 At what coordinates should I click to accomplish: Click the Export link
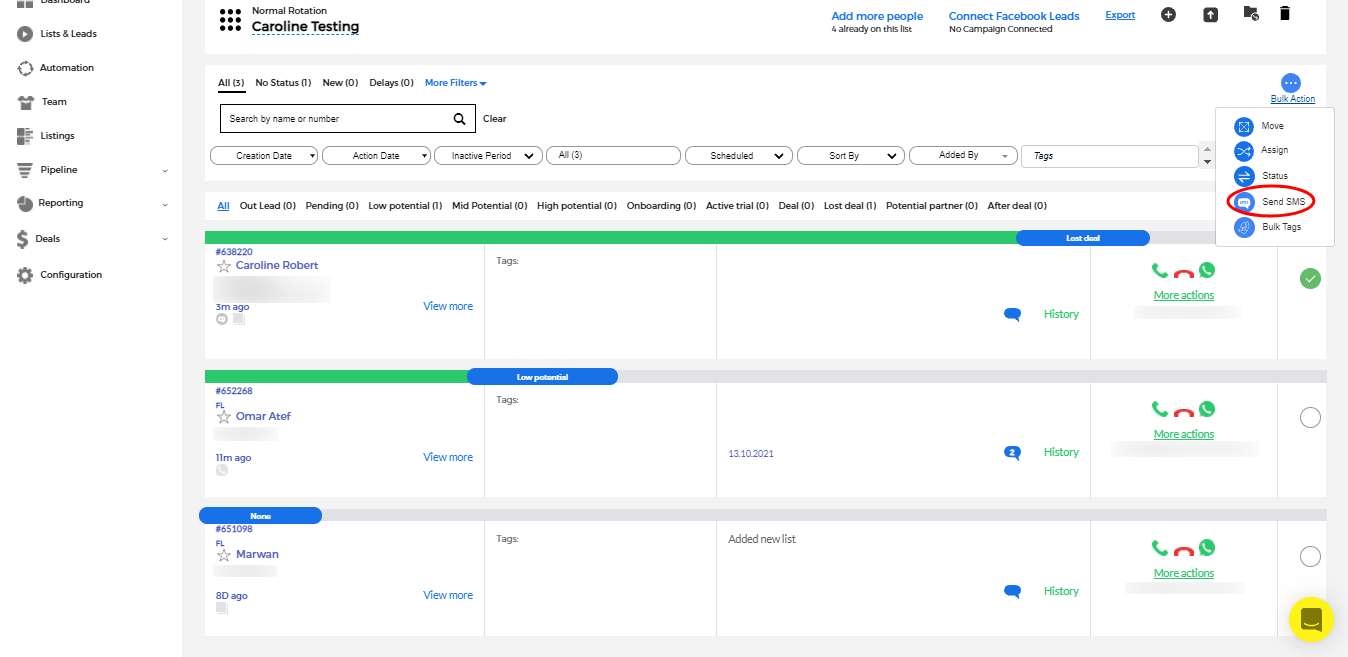coord(1120,15)
